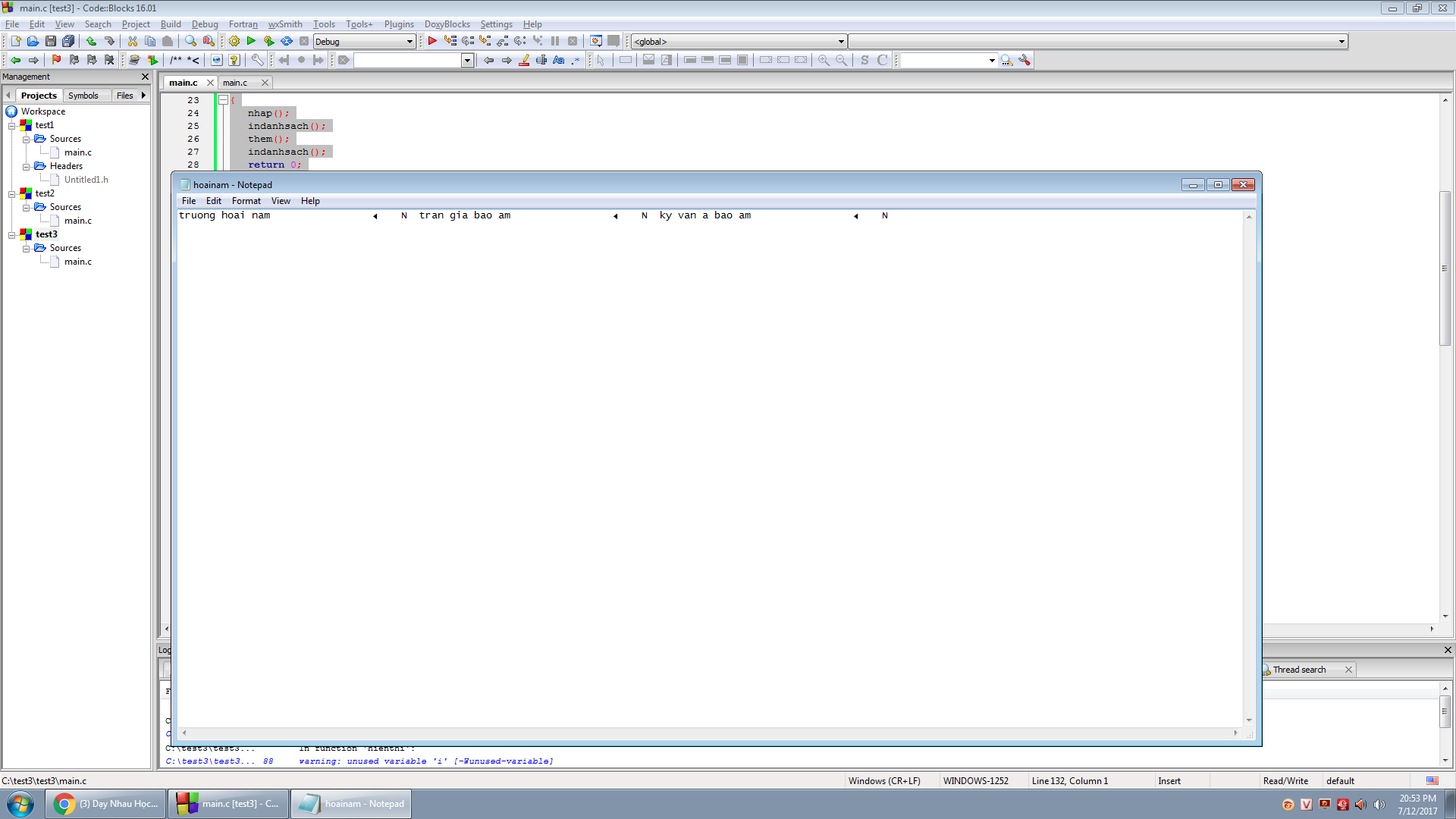
Task: Click the Cut scissors icon
Action: coord(133,41)
